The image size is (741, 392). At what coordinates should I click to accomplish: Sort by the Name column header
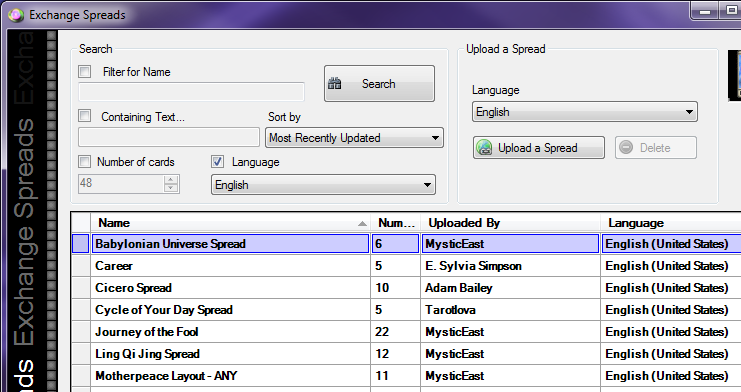[x=231, y=223]
